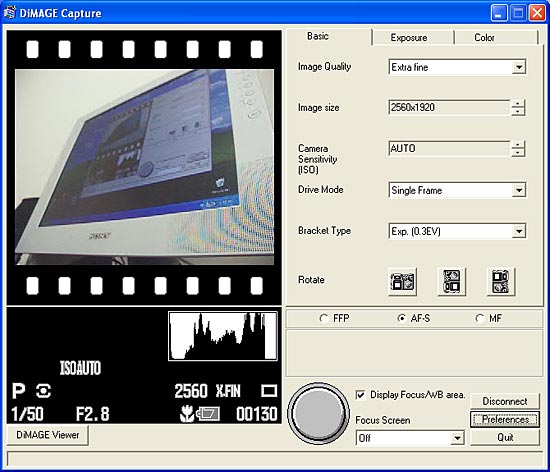
Task: Click the last Rotate camera icon
Action: [501, 282]
